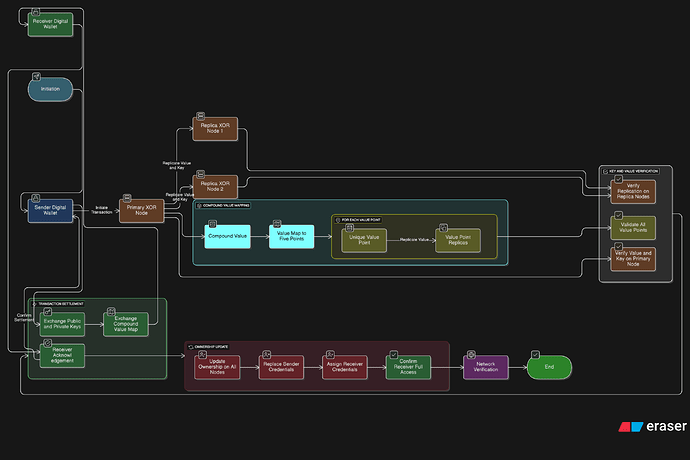Select the Receiver Digital Wallet node

(50, 24)
